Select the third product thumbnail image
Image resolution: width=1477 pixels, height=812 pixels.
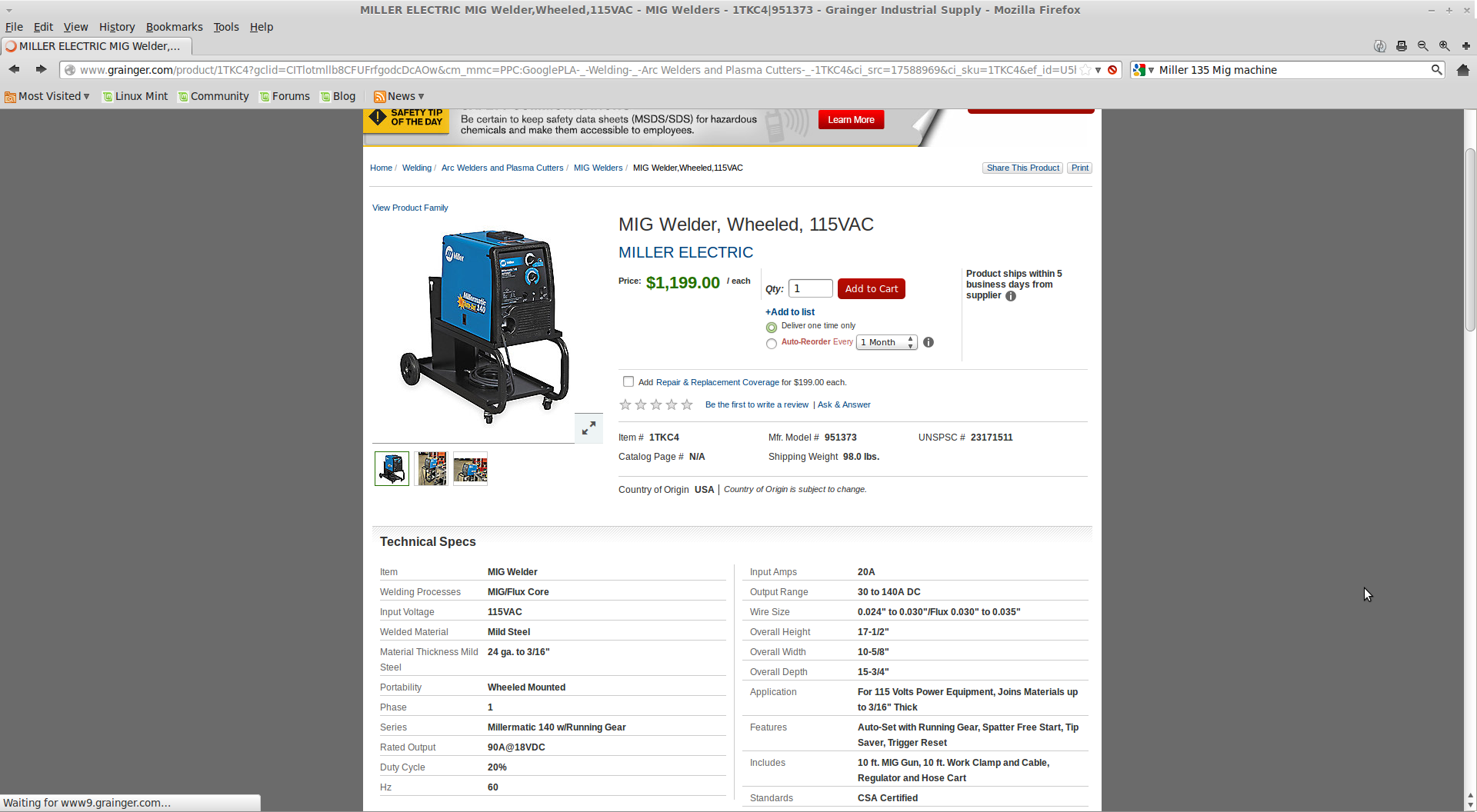[470, 468]
